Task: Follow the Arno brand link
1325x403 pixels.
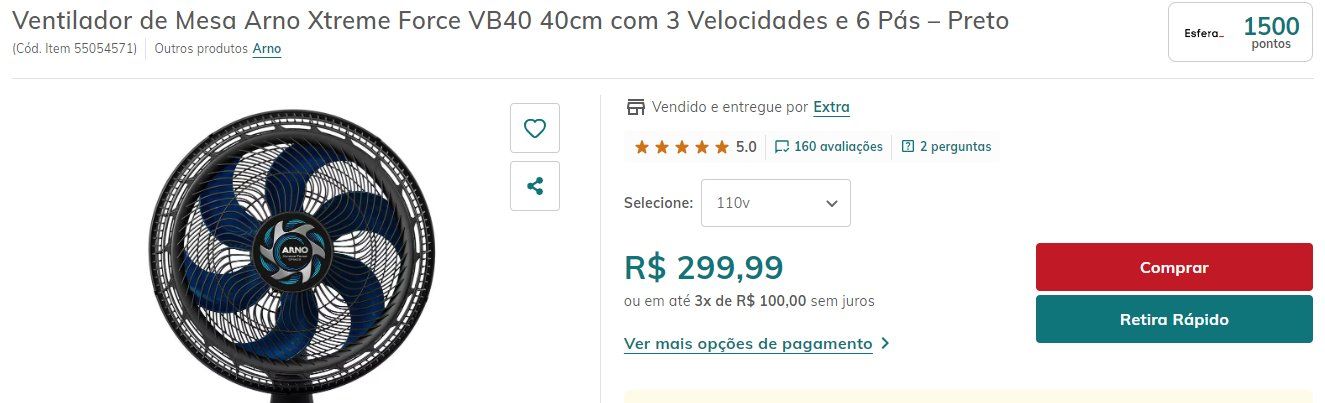Action: click(x=266, y=48)
